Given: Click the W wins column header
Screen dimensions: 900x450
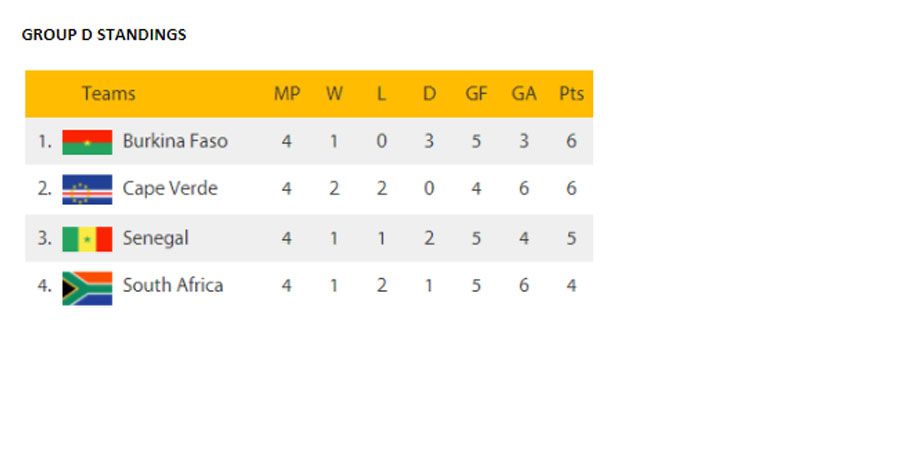Looking at the screenshot, I should [x=334, y=94].
